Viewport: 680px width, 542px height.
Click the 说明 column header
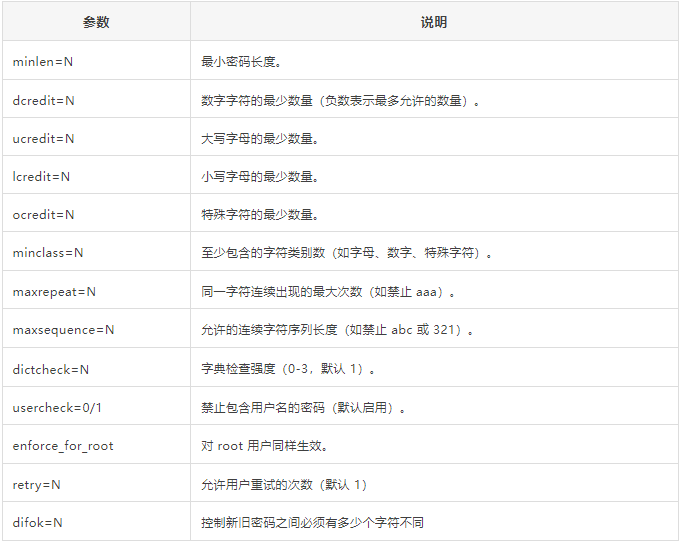[x=434, y=22]
